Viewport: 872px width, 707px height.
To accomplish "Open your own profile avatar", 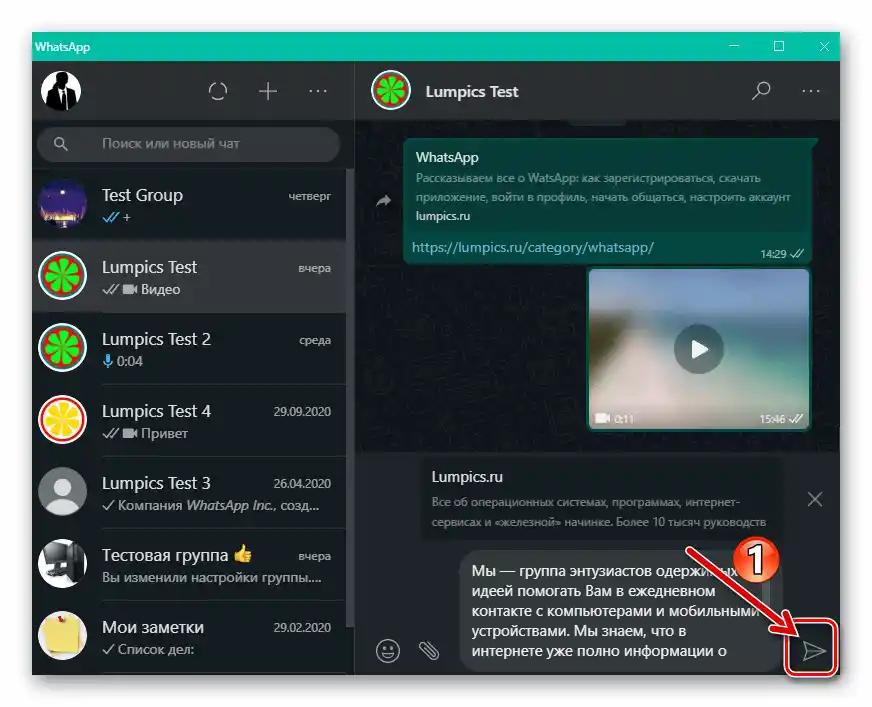I will [61, 91].
